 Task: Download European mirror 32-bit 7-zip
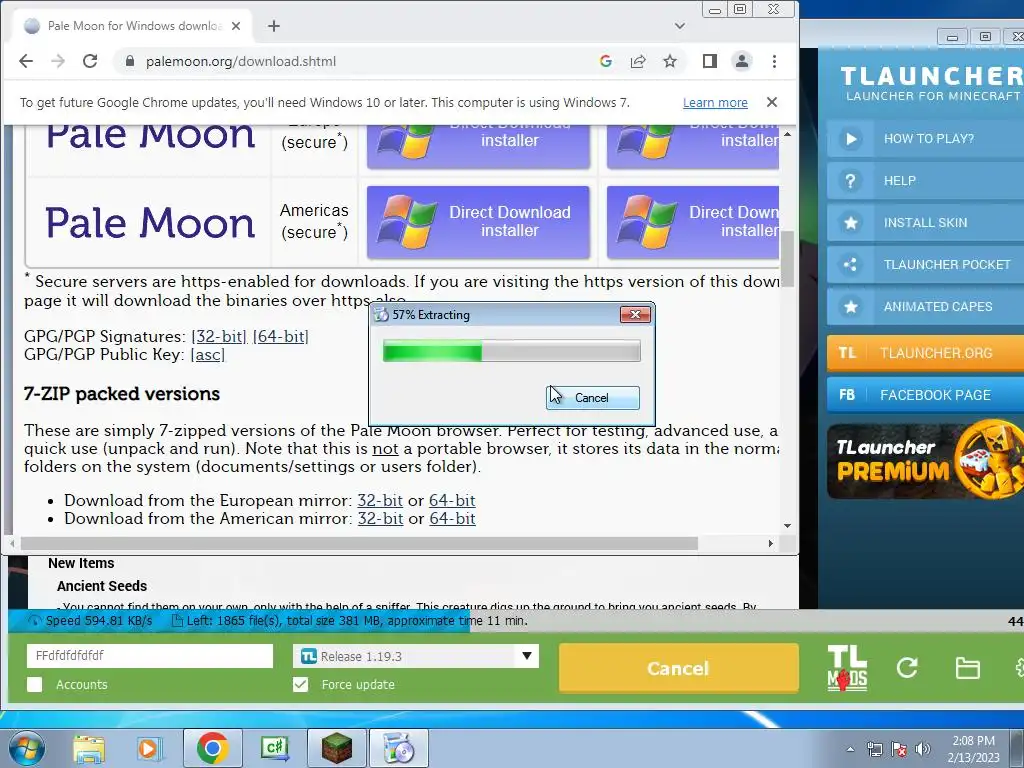379,500
